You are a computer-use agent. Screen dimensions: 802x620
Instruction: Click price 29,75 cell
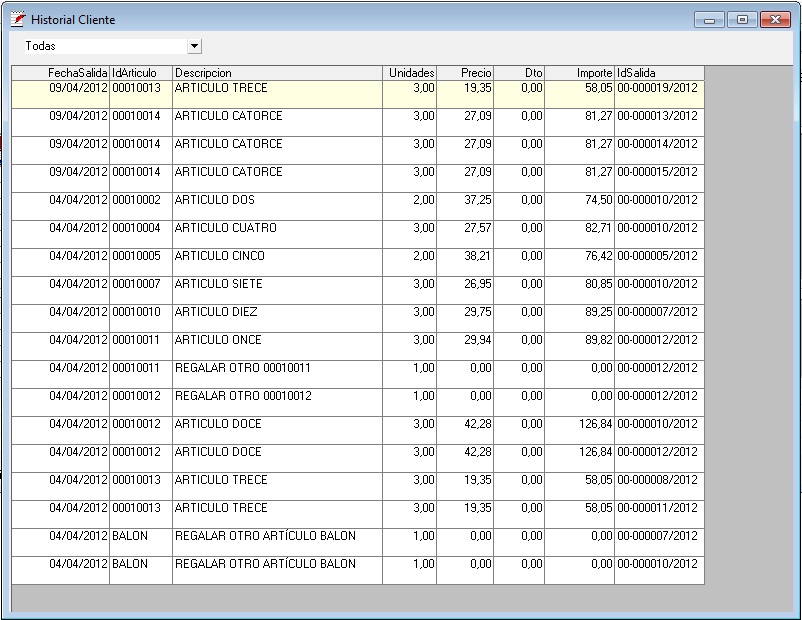pos(465,318)
